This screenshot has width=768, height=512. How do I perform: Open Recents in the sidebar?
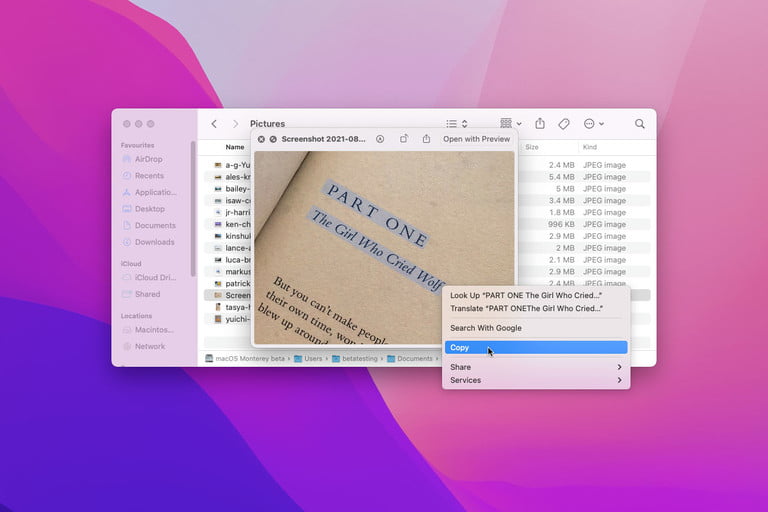(149, 176)
